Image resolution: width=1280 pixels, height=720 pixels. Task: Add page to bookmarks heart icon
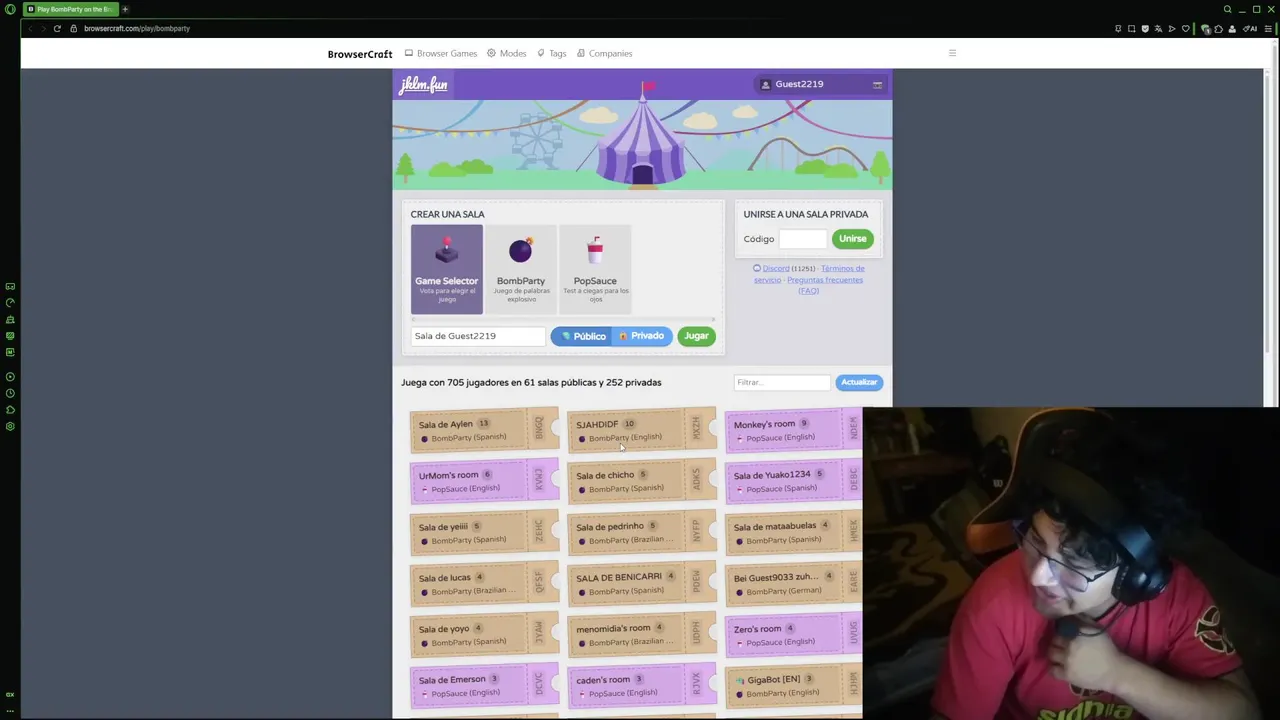pyautogui.click(x=1186, y=28)
